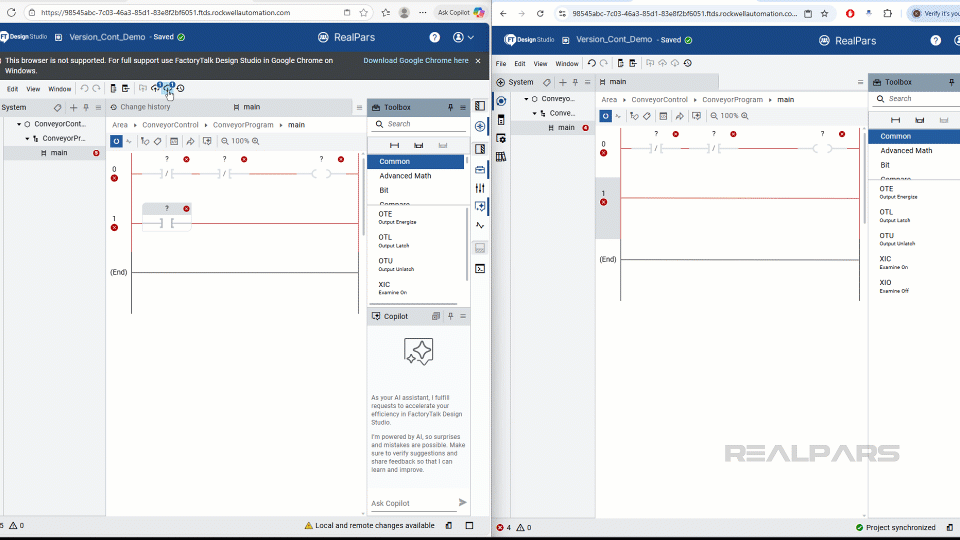Toggle the Toolbox pin in the right window
This screenshot has height=540, width=960.
coord(951,82)
